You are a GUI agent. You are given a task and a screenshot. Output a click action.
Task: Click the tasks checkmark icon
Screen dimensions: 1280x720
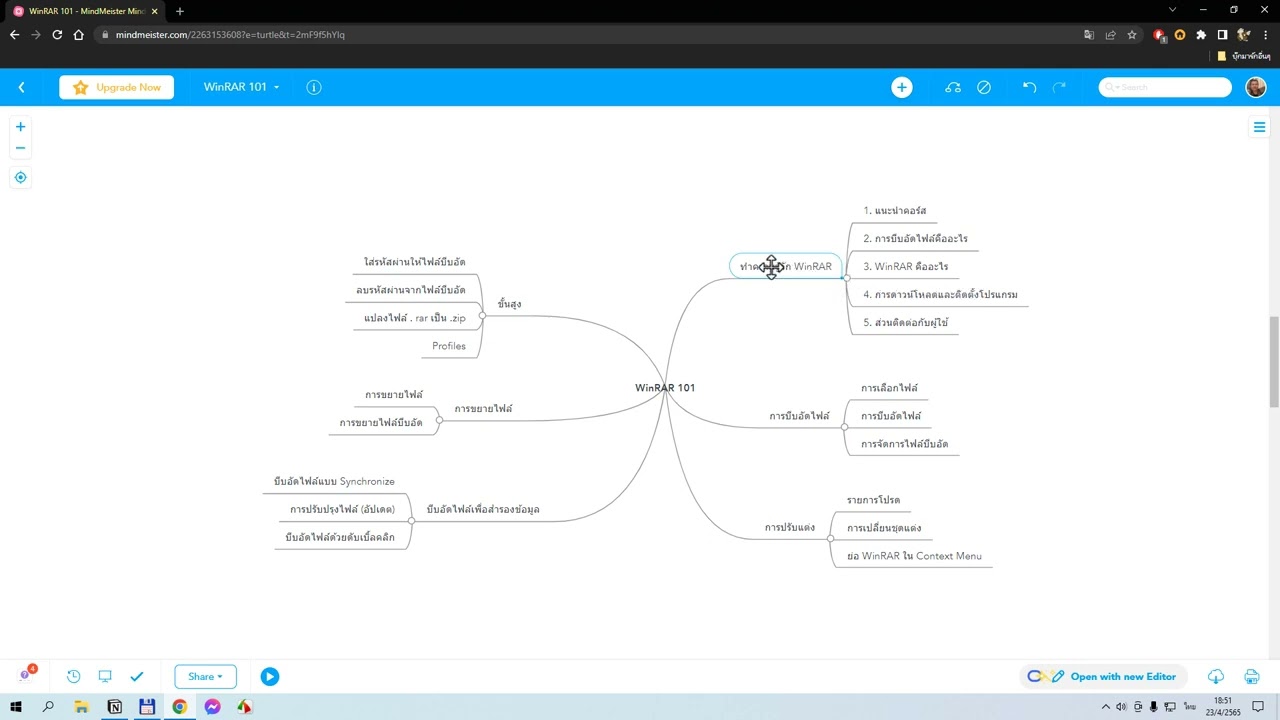coord(137,676)
